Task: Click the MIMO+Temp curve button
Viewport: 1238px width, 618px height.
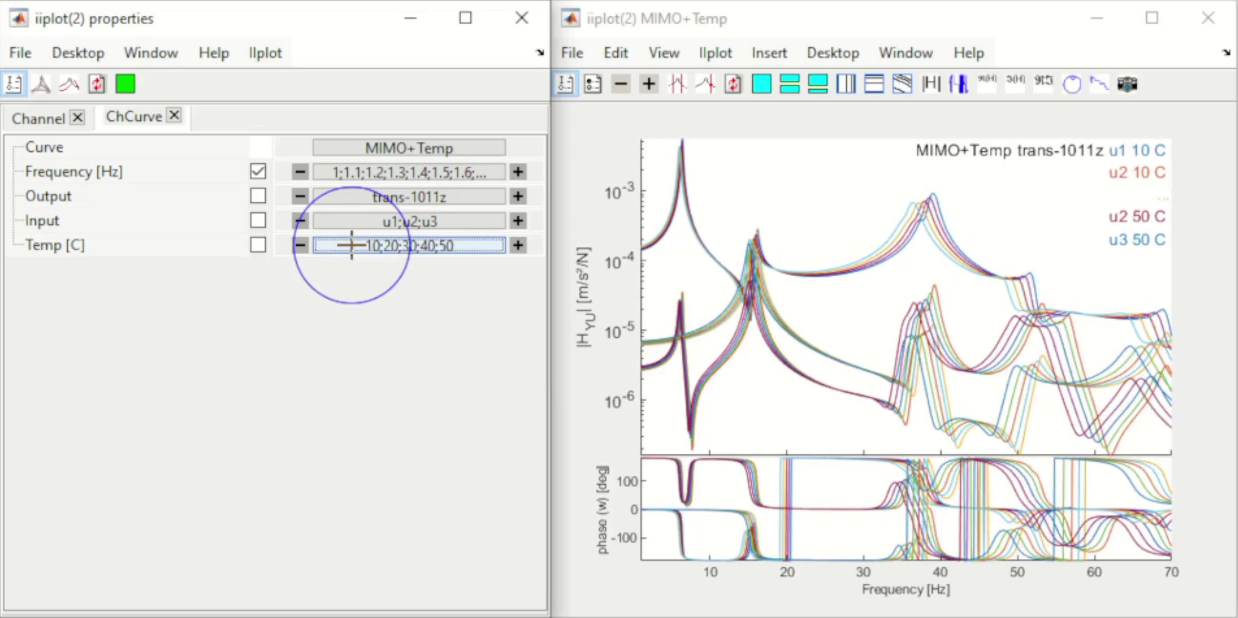Action: 408,147
